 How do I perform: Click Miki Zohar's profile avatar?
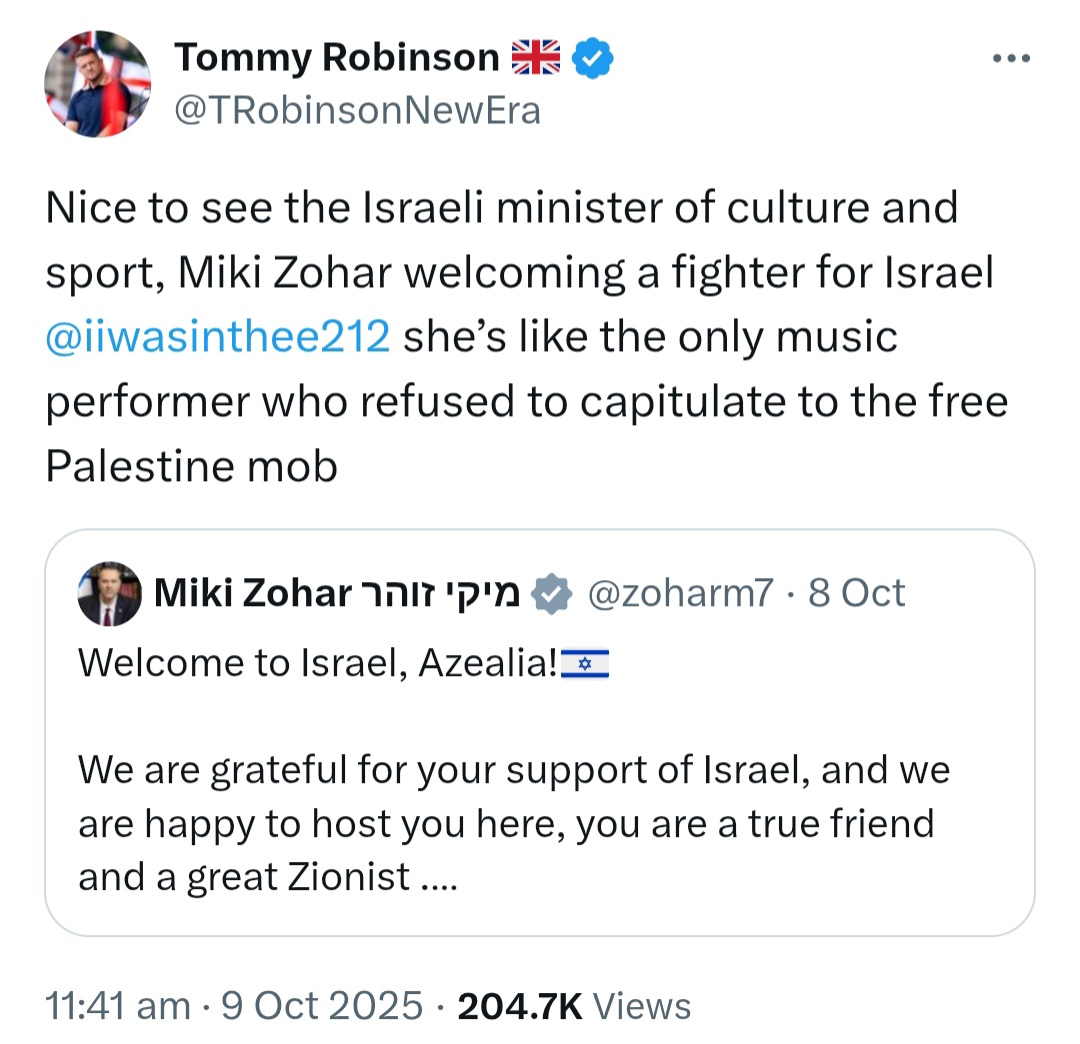click(x=110, y=594)
